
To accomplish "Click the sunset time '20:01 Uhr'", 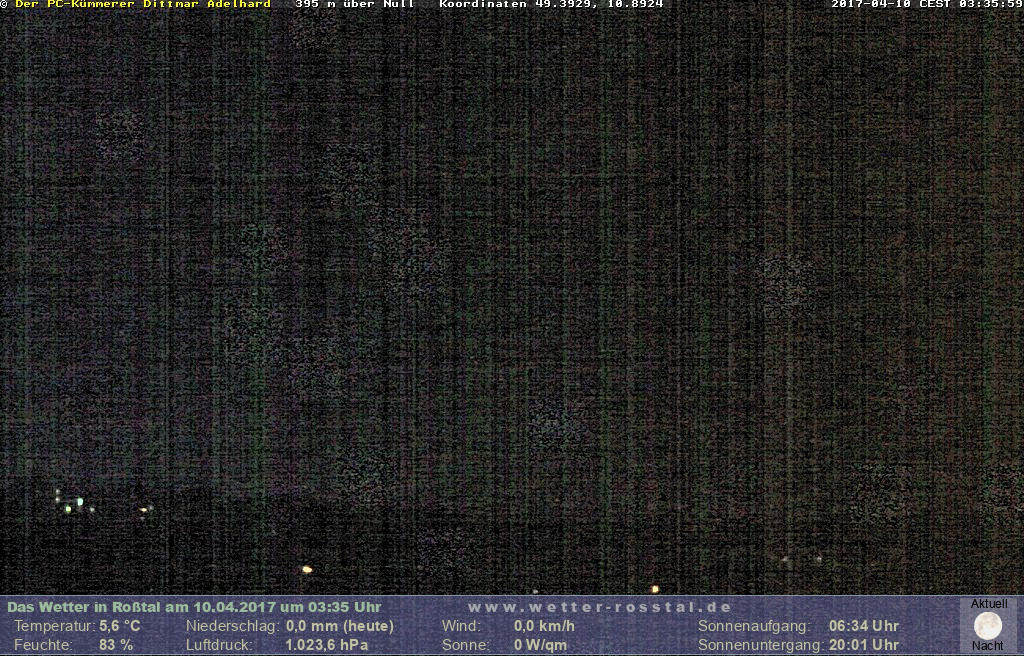I will tap(864, 645).
